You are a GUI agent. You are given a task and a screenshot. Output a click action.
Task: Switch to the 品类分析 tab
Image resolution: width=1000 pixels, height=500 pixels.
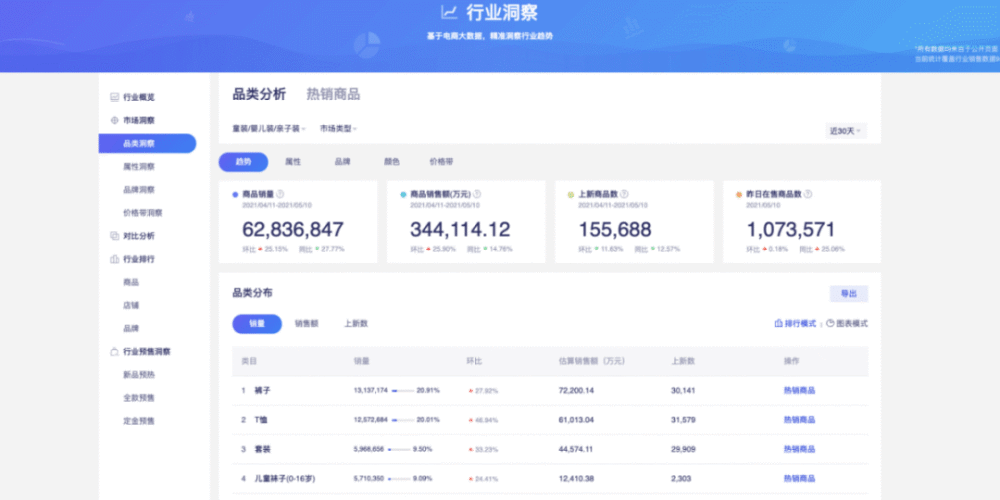point(259,94)
